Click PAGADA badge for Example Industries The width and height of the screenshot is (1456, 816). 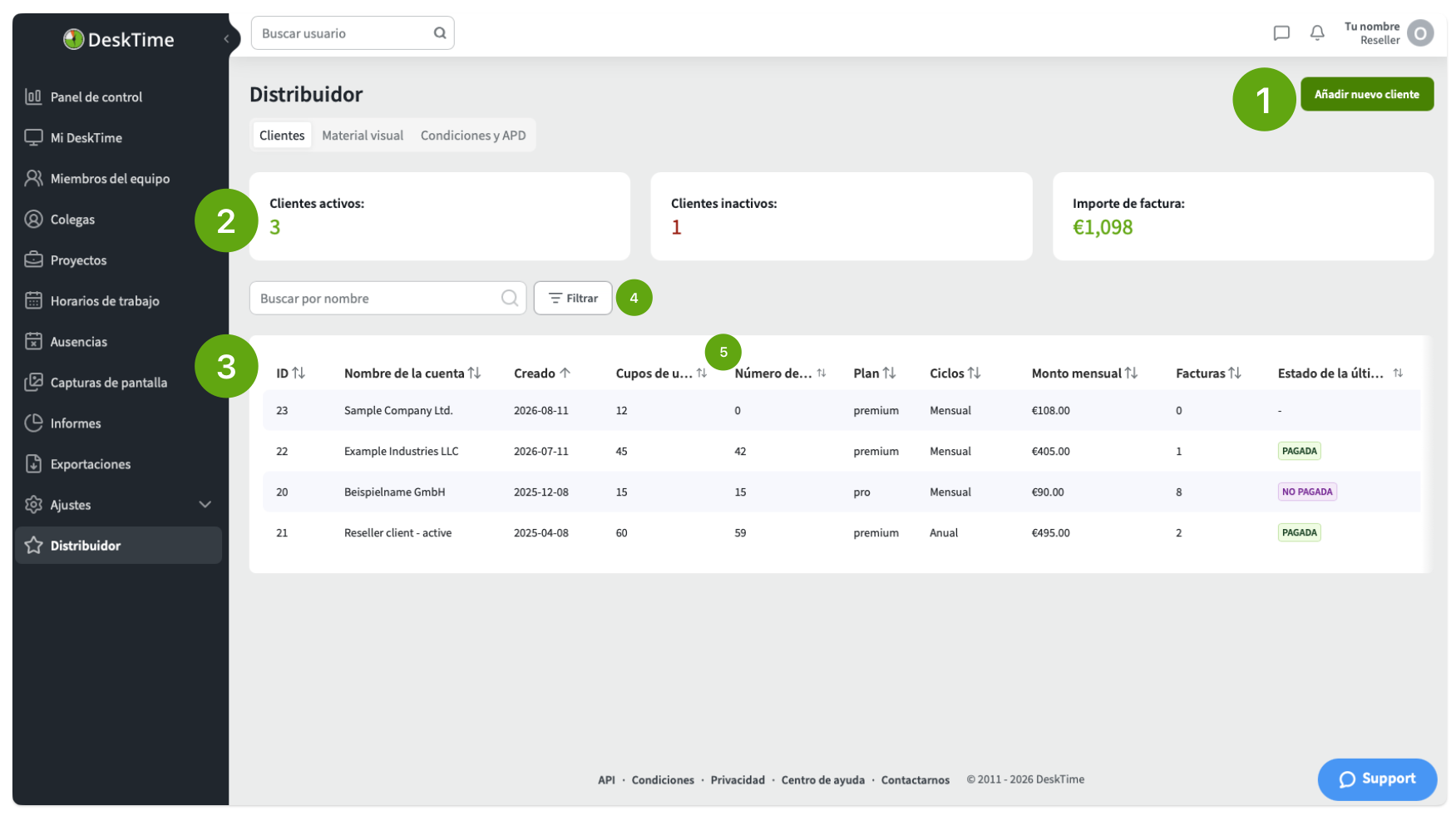(1300, 451)
